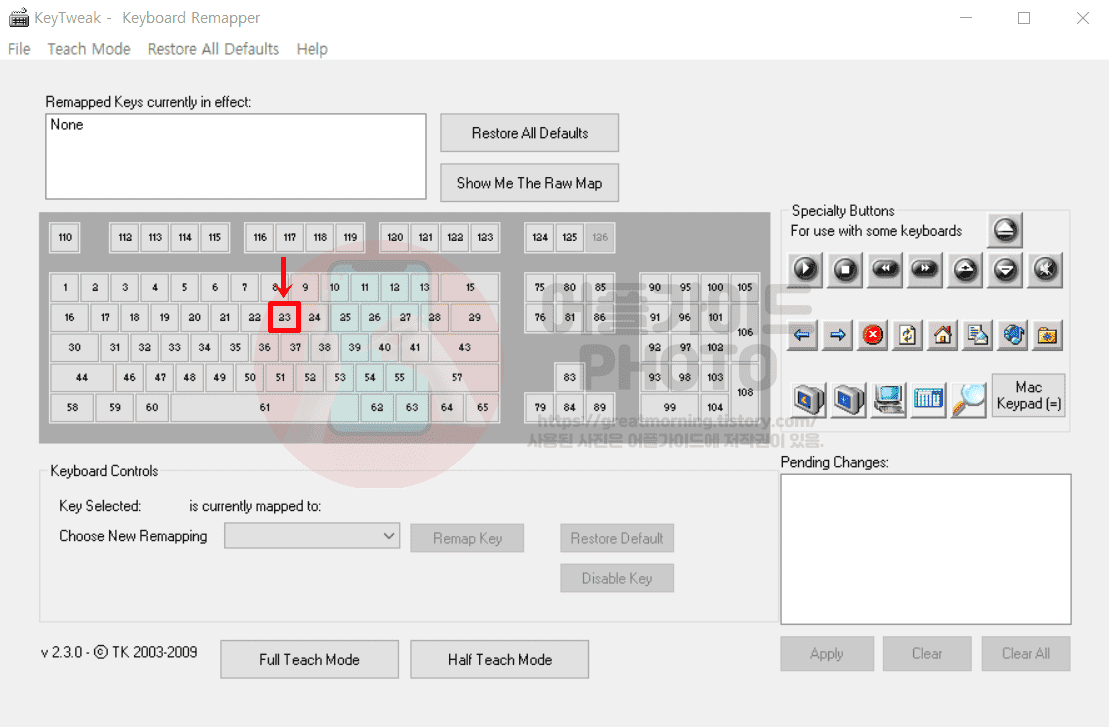The image size is (1109, 727).
Task: Select keyboard key 44
Action: (82, 378)
